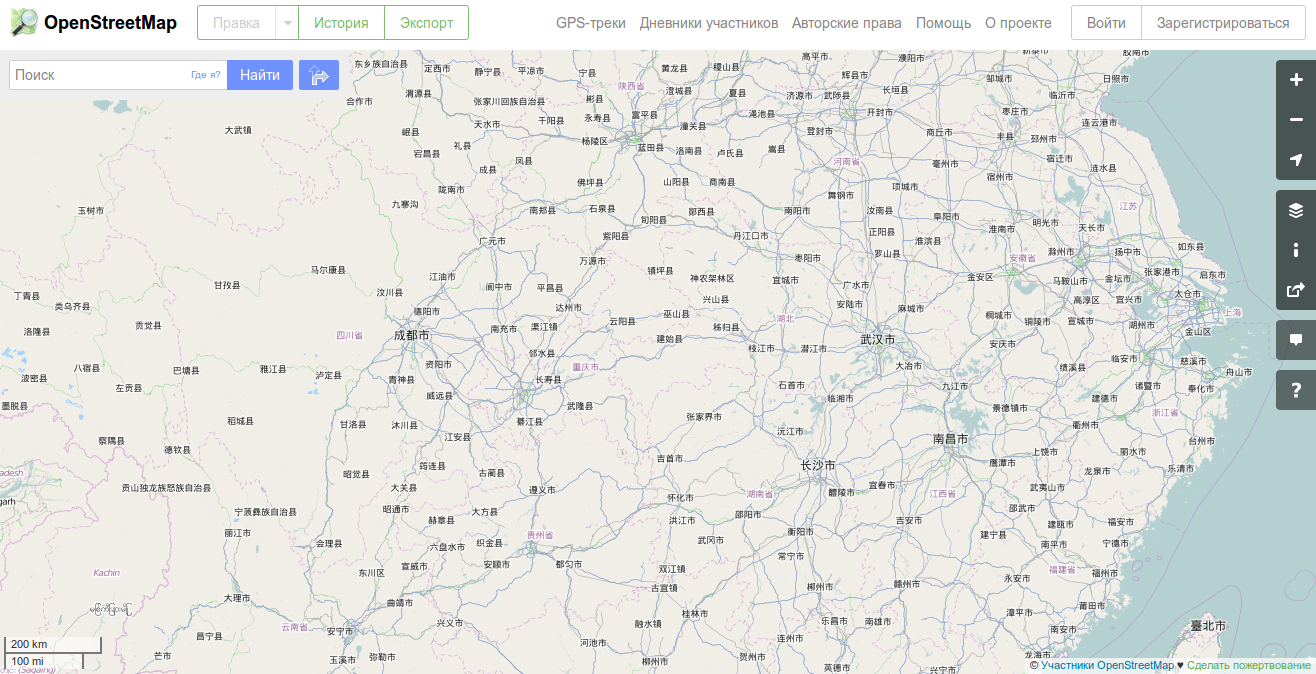Screen dimensions: 1316x674
Task: Open the Экспорт tab
Action: pos(426,23)
